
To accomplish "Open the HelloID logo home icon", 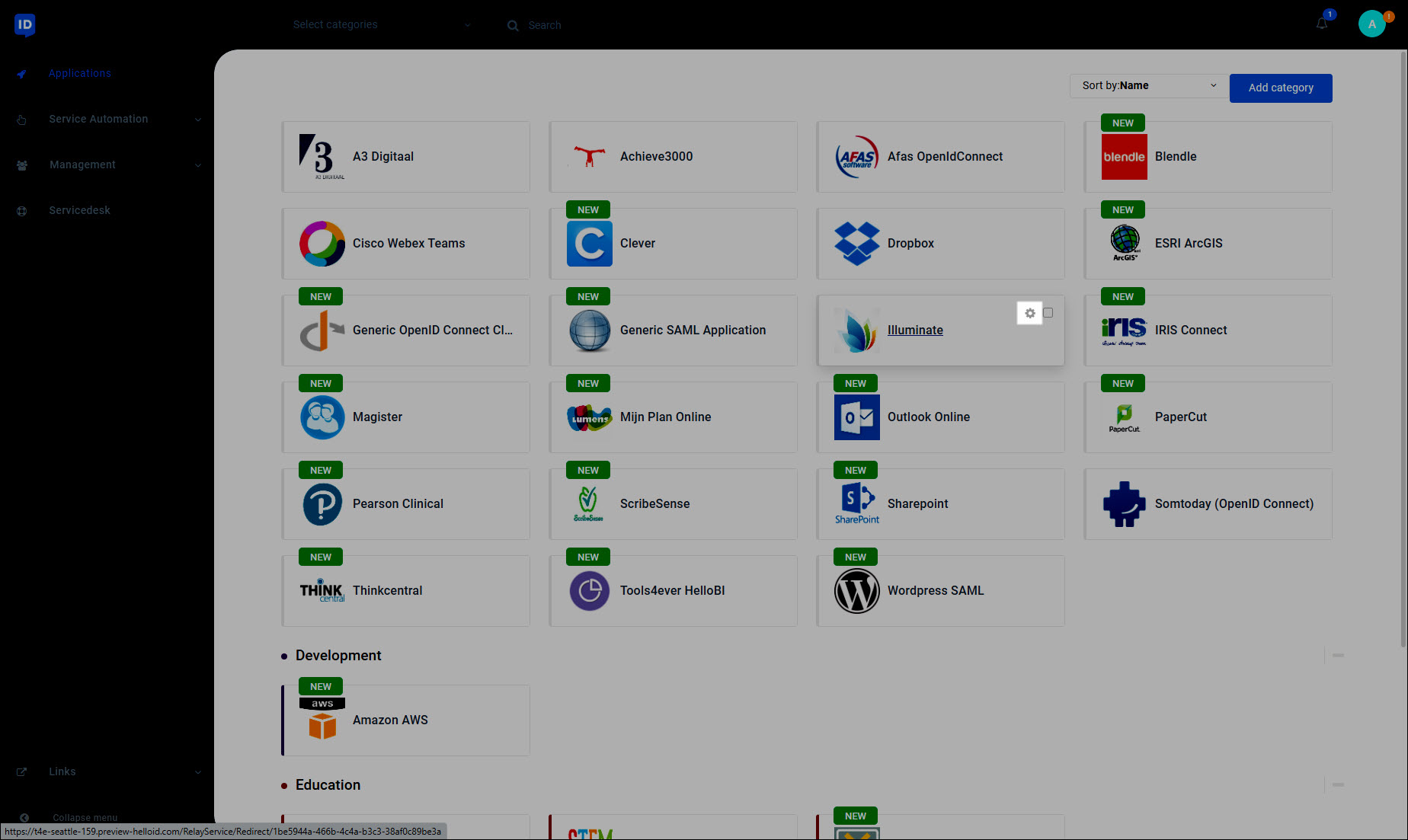I will click(24, 24).
